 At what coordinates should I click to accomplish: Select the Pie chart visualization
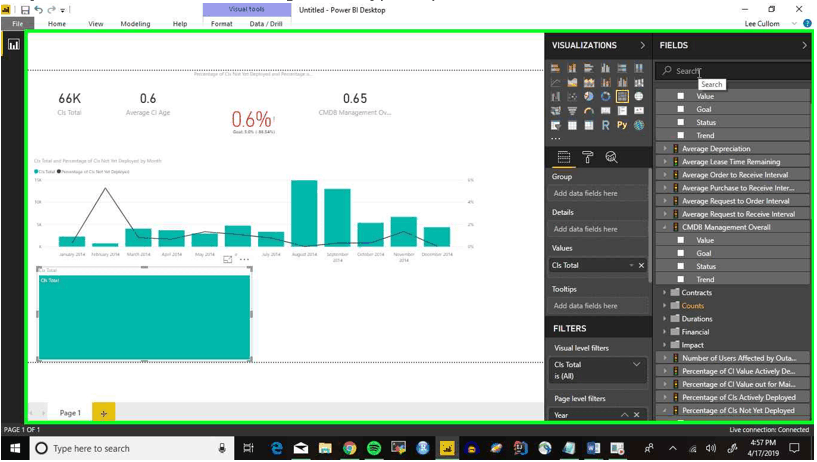pyautogui.click(x=589, y=96)
